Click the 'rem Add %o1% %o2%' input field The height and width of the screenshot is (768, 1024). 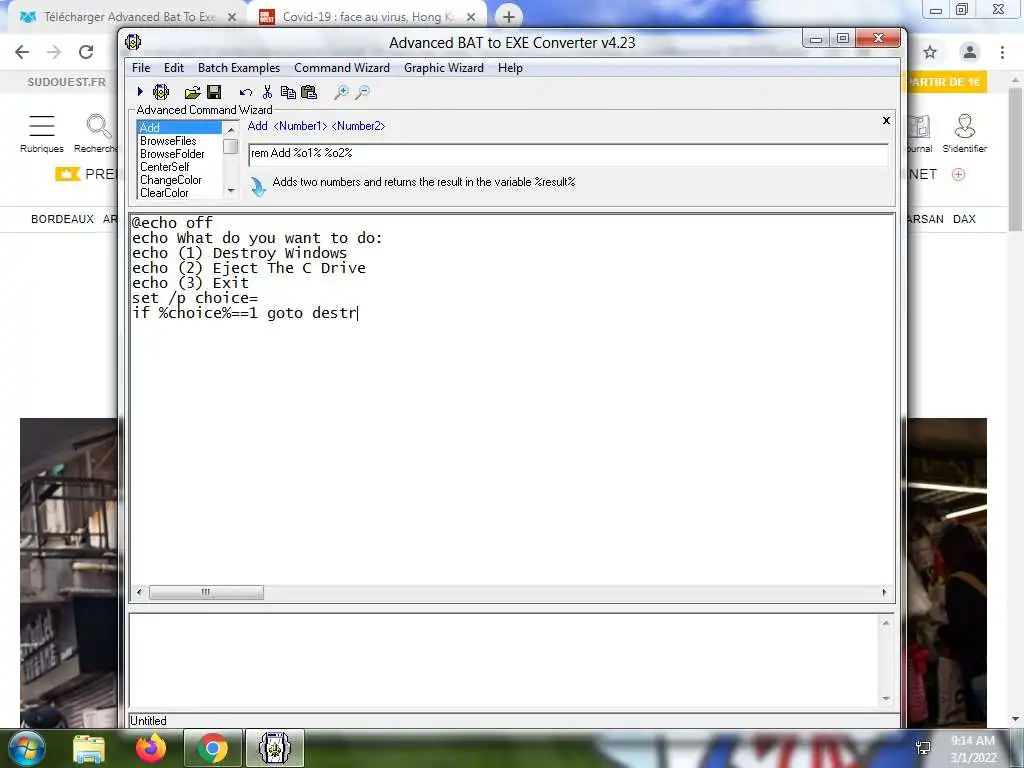[568, 154]
